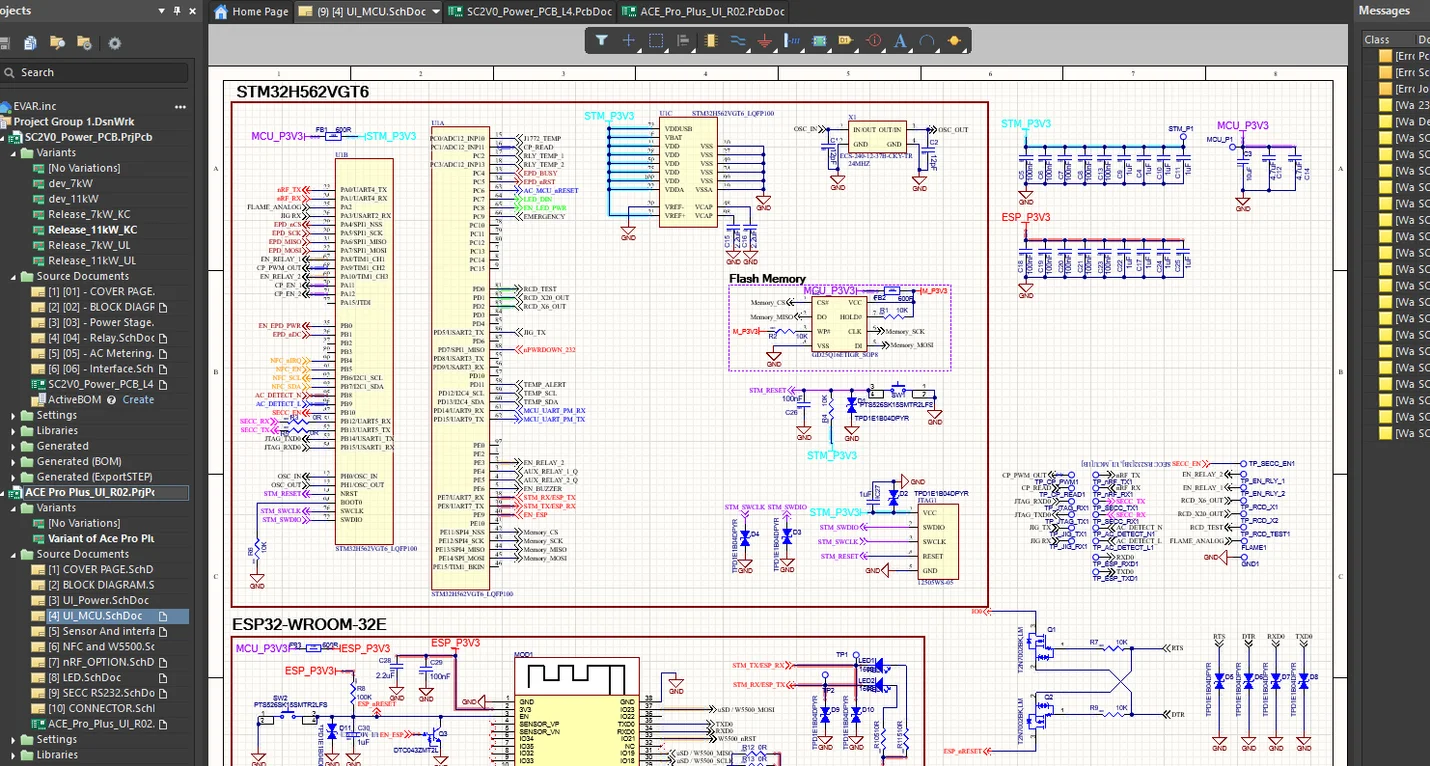
Task: Click modified-file icon beside Relay.SchDoc
Action: [x=163, y=338]
